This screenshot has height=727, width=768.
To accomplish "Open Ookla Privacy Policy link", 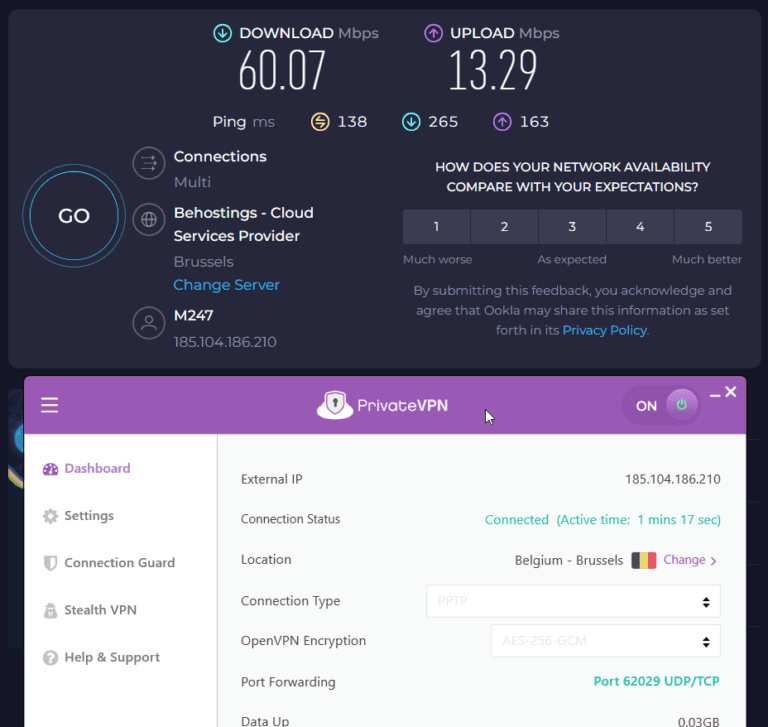I will 605,331.
